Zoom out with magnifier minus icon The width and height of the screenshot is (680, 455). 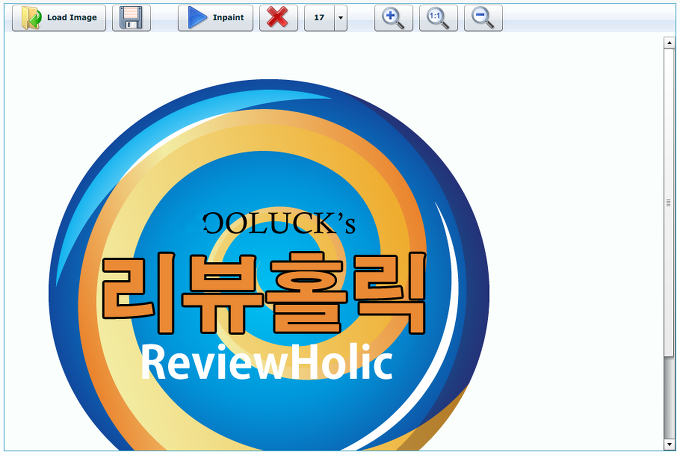click(x=484, y=18)
